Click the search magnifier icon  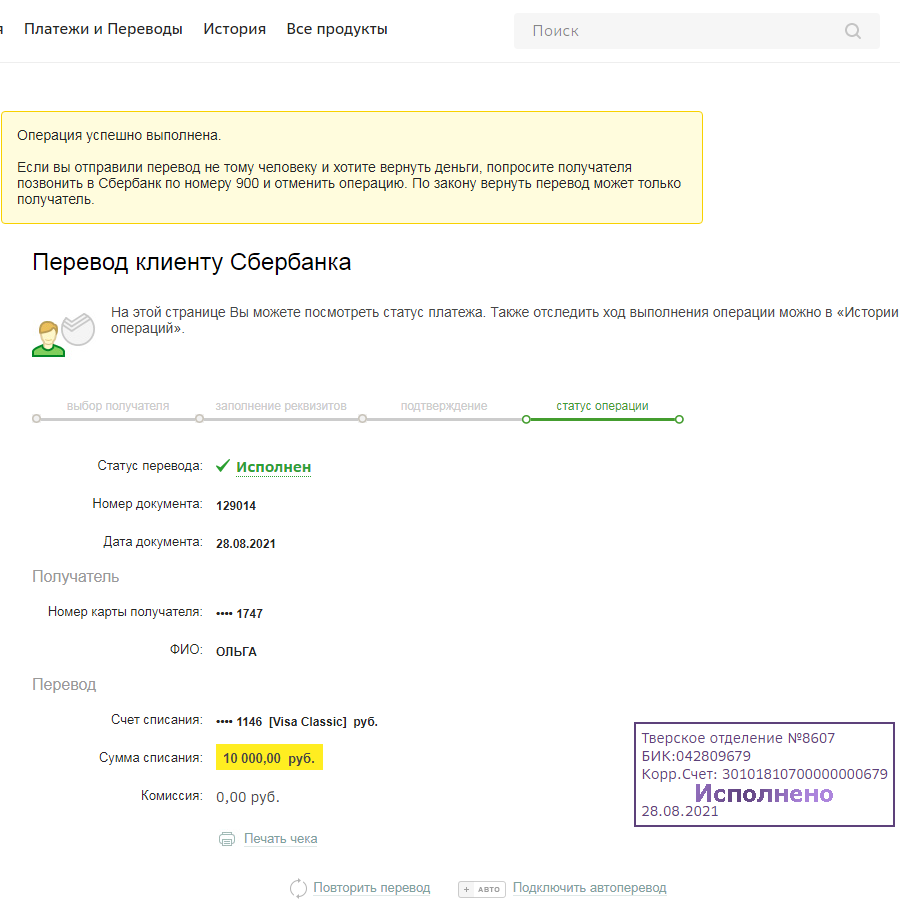click(853, 31)
